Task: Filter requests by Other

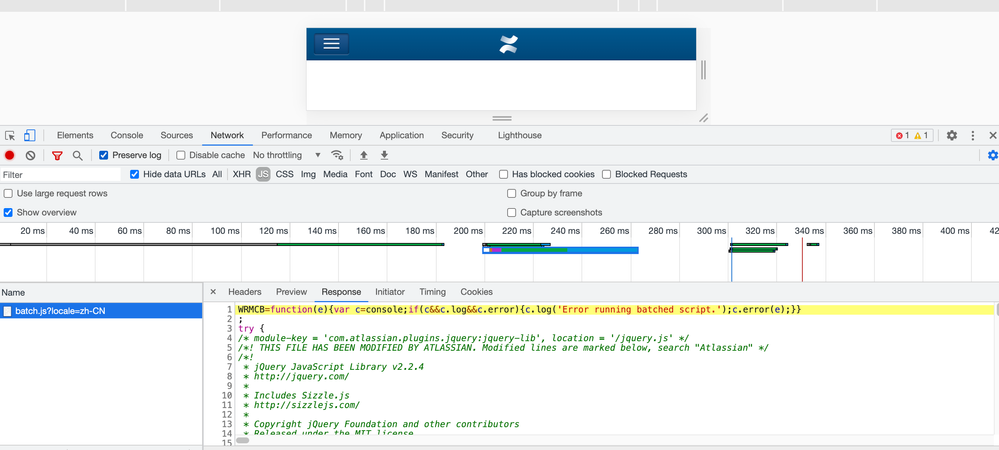Action: point(477,174)
